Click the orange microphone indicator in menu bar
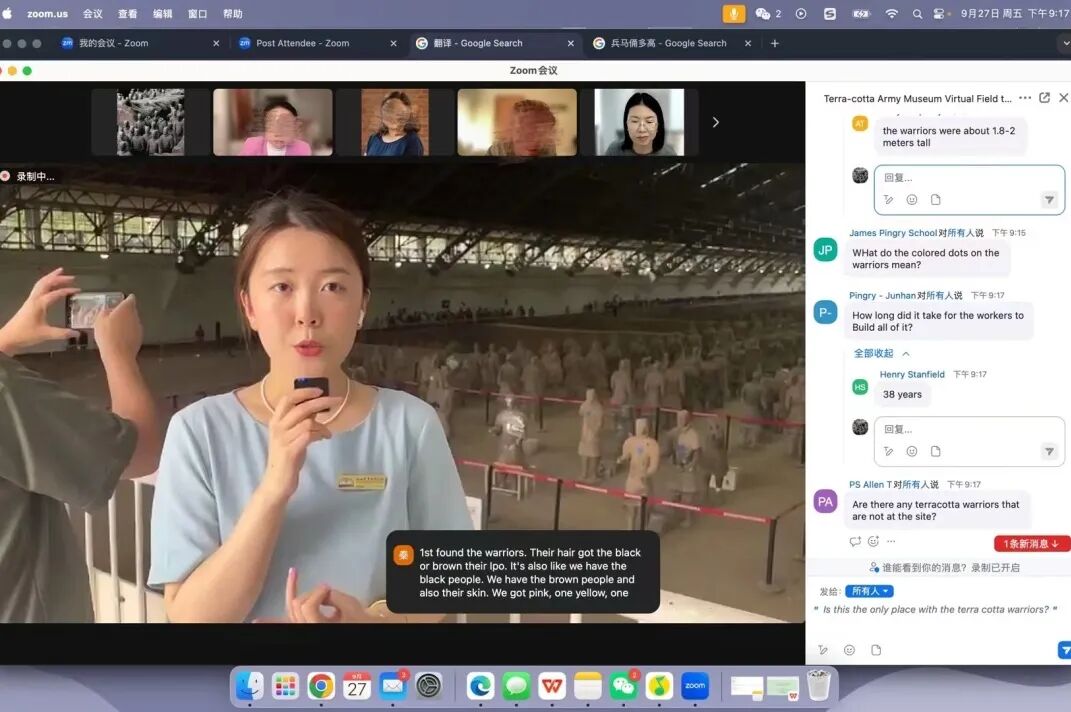The height and width of the screenshot is (712, 1071). (734, 13)
